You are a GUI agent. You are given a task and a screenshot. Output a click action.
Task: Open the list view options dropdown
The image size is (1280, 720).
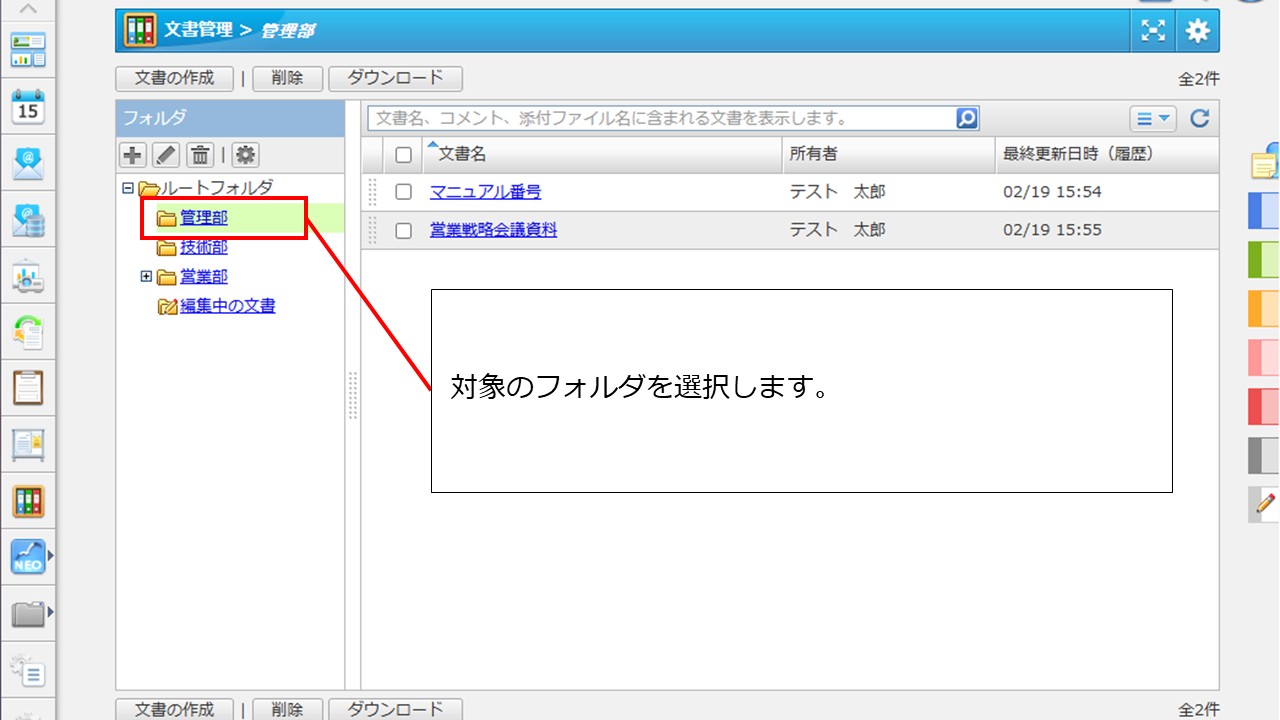coord(1153,119)
